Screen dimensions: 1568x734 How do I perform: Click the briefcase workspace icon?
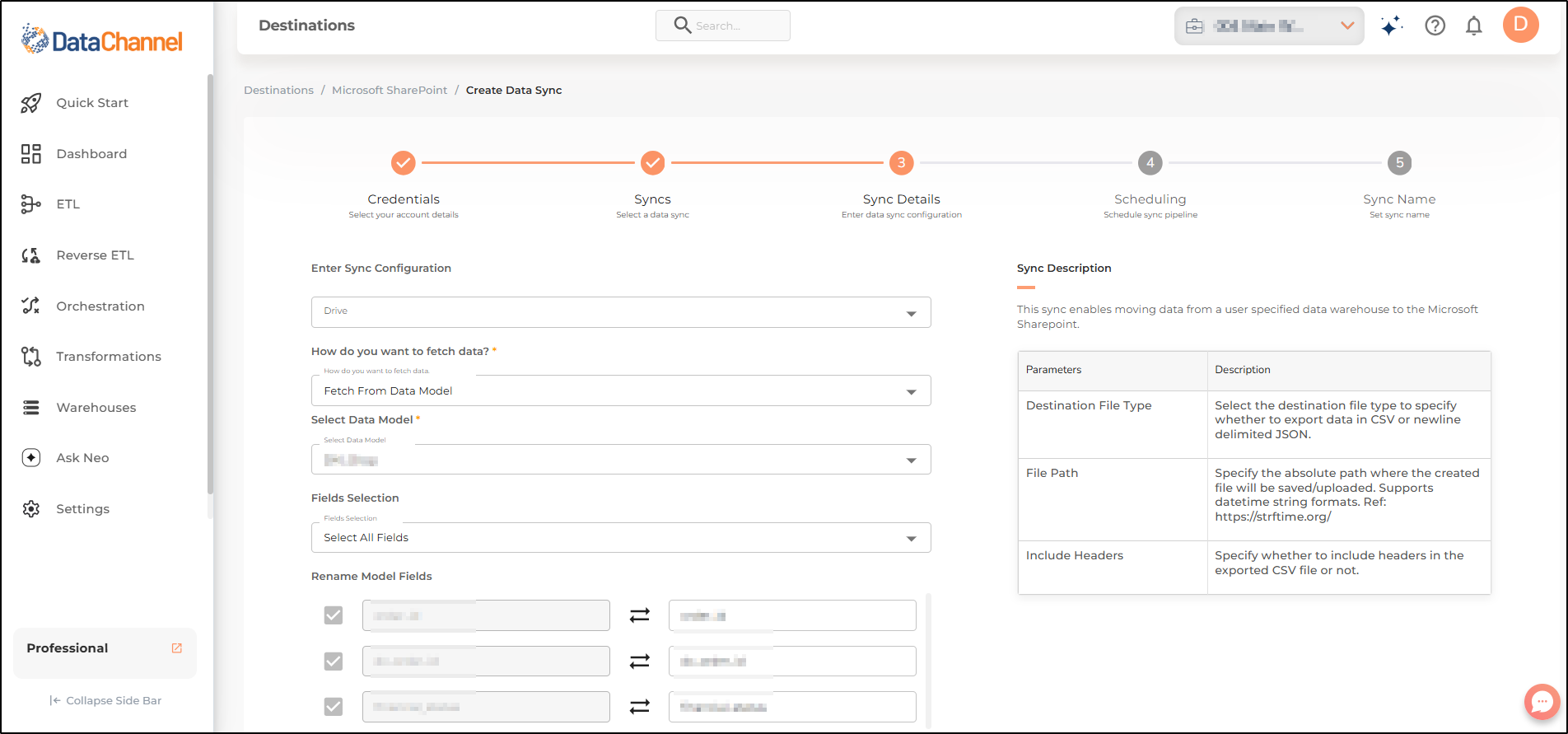[1195, 26]
